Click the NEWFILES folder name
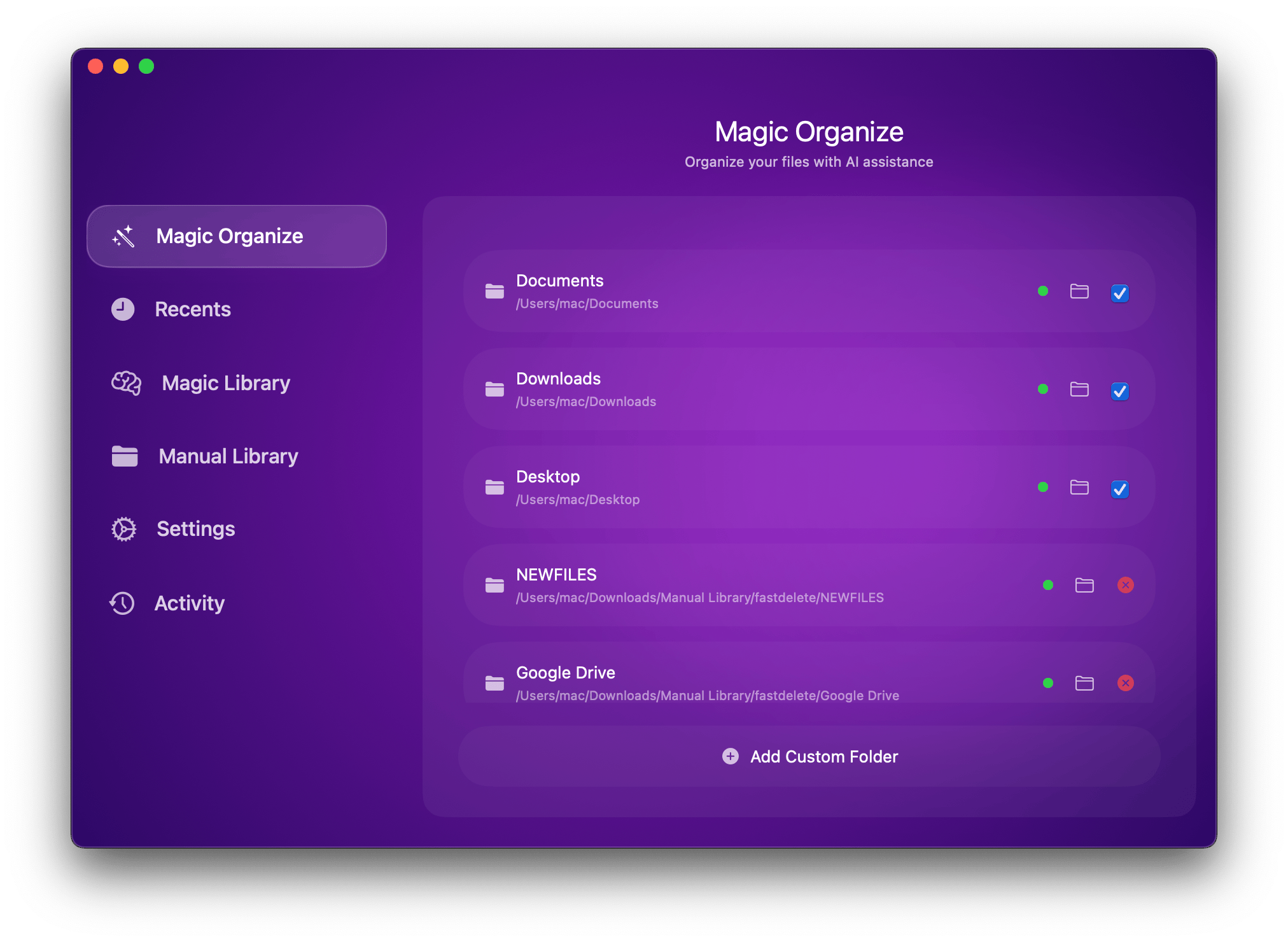The image size is (1288, 942). pyautogui.click(x=557, y=575)
